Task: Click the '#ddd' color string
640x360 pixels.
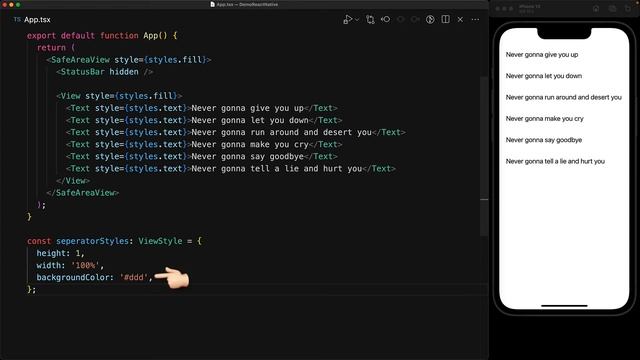Action: tap(133, 278)
